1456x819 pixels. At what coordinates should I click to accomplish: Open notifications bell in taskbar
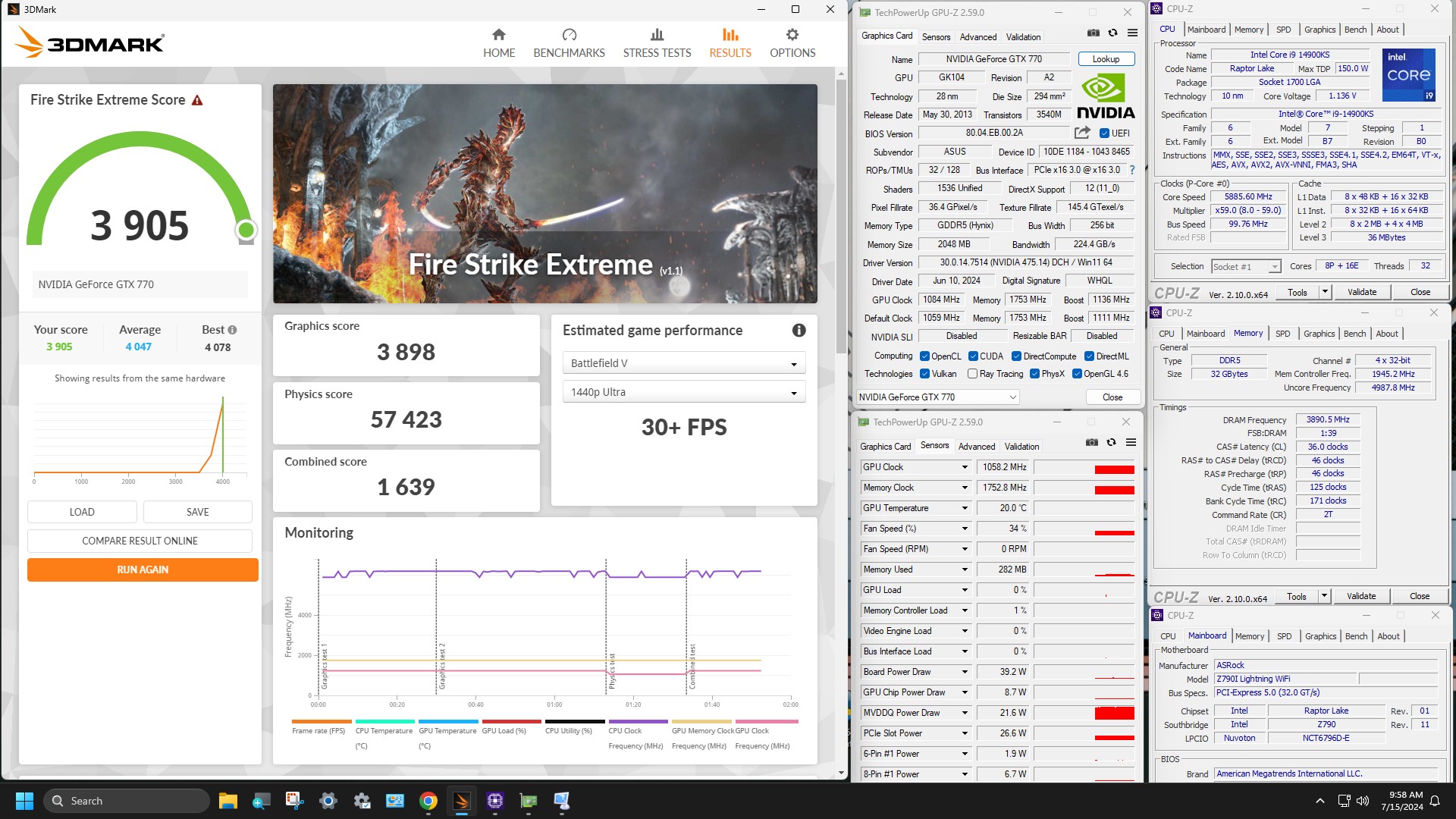tap(1435, 801)
